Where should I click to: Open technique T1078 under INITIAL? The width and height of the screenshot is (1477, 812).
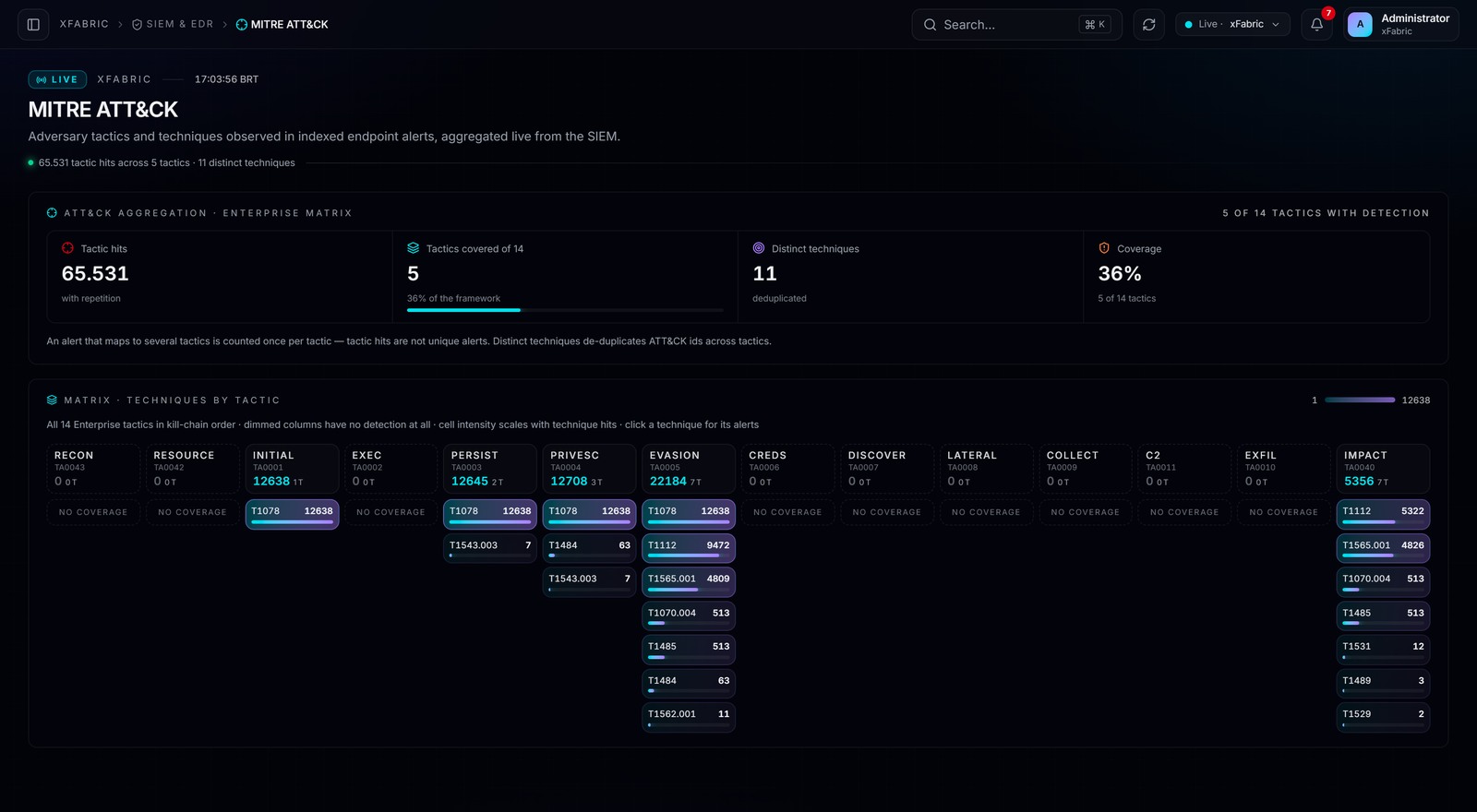point(292,514)
